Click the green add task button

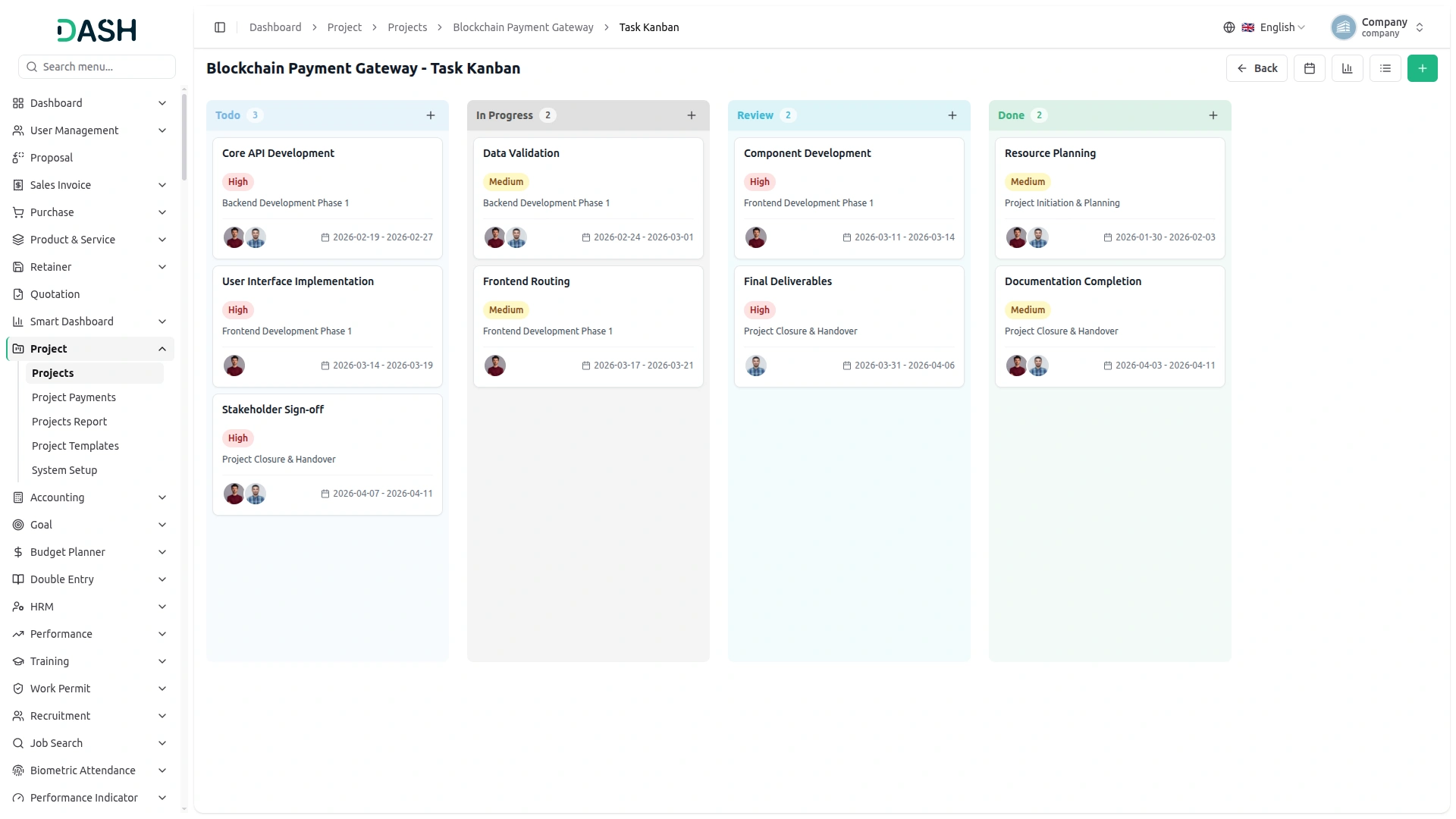tap(1422, 68)
